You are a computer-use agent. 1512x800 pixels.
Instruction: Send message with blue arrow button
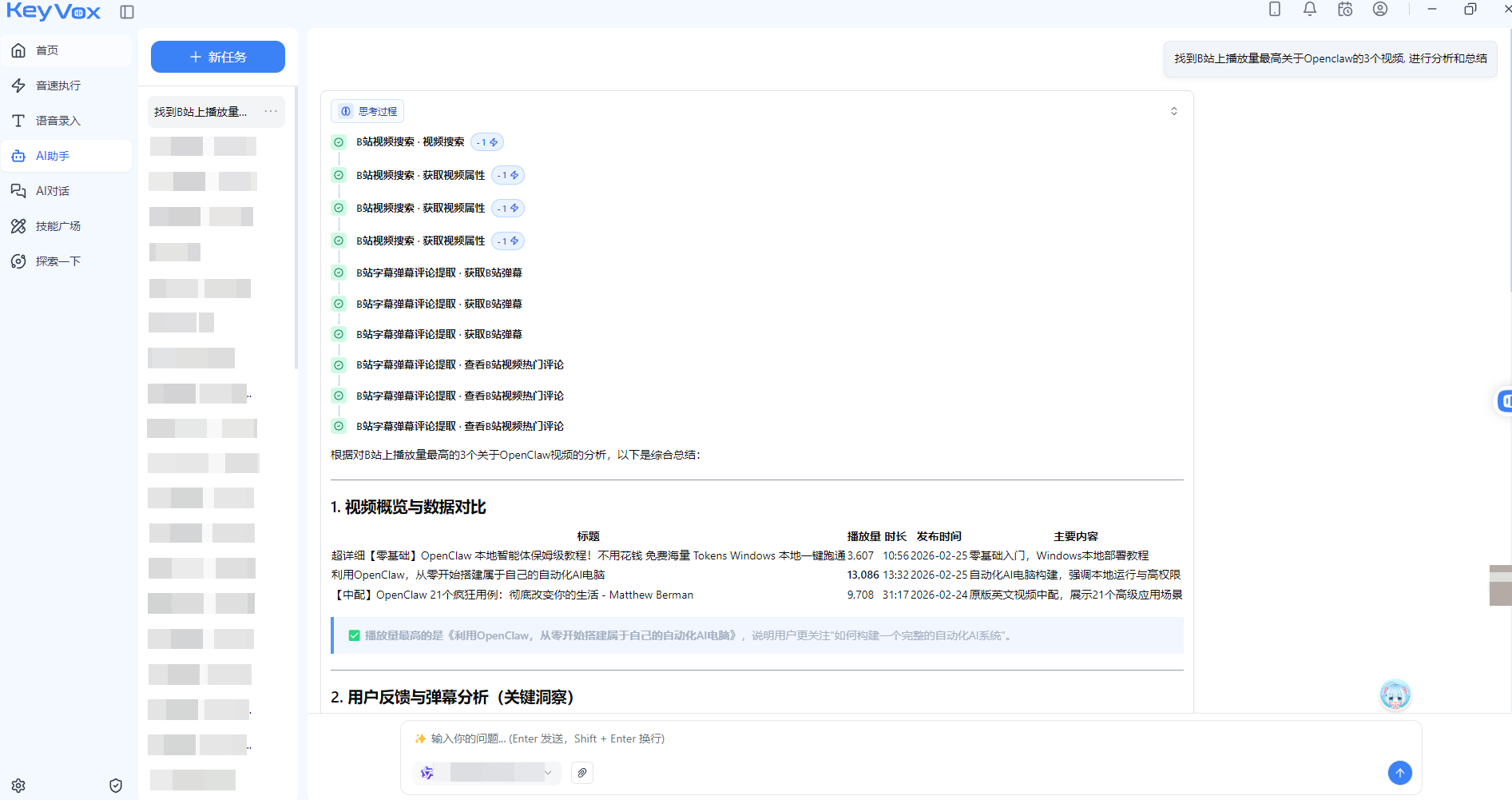[x=1399, y=773]
